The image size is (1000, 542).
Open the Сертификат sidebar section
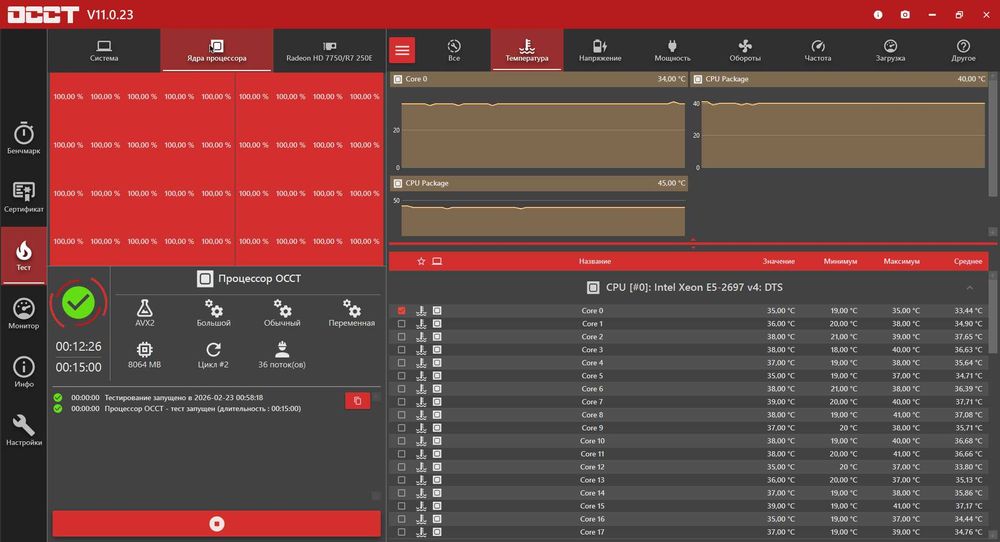coord(24,197)
